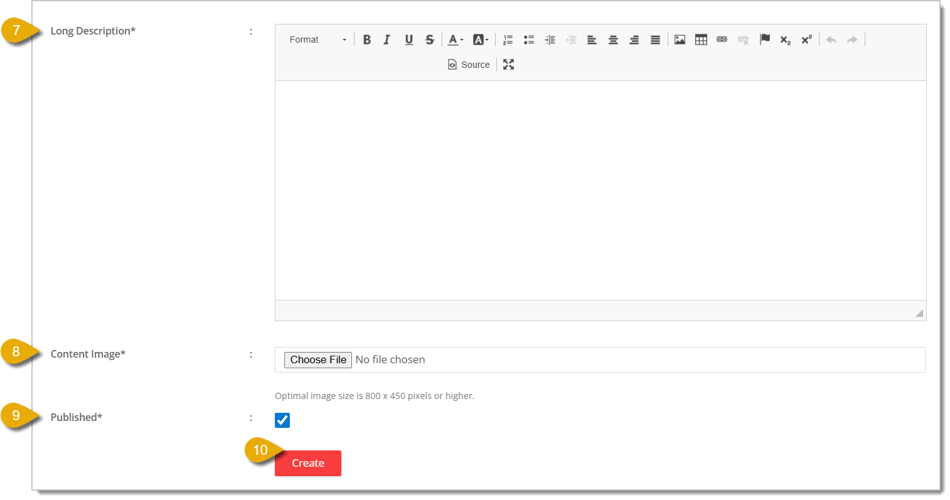950x500 pixels.
Task: Toggle Strikethrough formatting
Action: 430,40
